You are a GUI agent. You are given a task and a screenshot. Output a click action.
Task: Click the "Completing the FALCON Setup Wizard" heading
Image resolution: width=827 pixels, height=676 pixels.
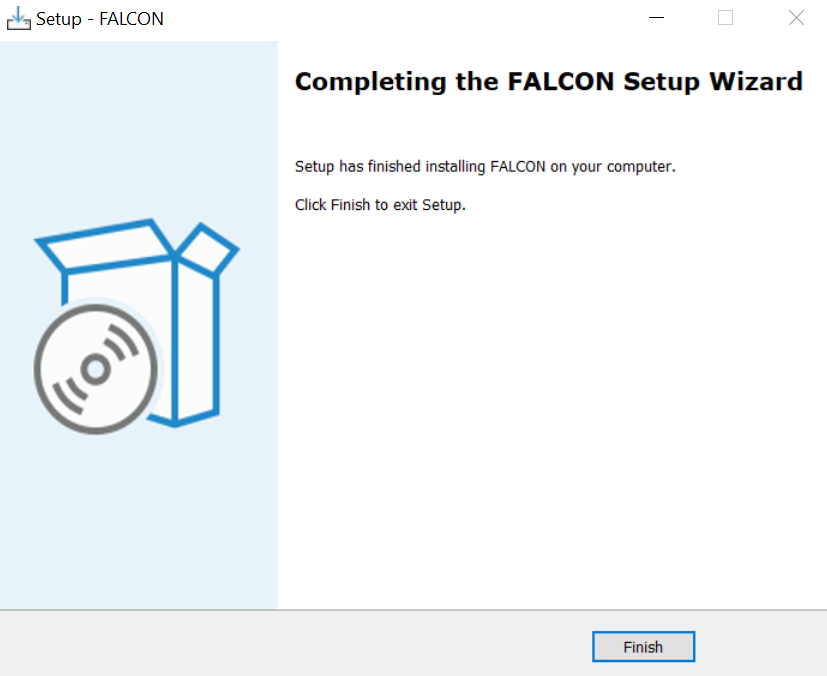point(549,82)
